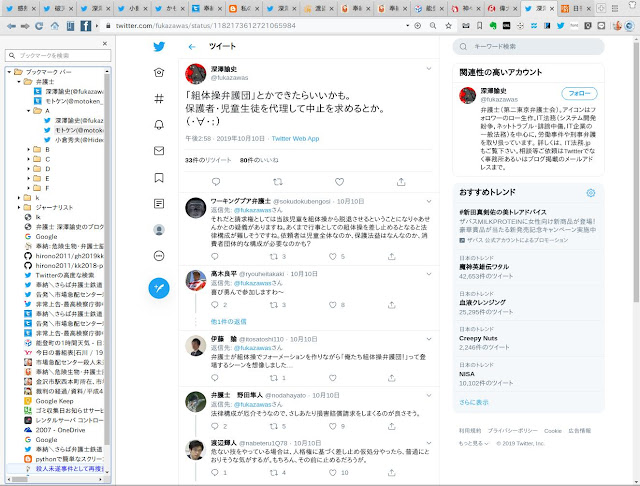The image size is (640, 486).
Task: Open Twitter Web App source link
Action: [x=296, y=139]
